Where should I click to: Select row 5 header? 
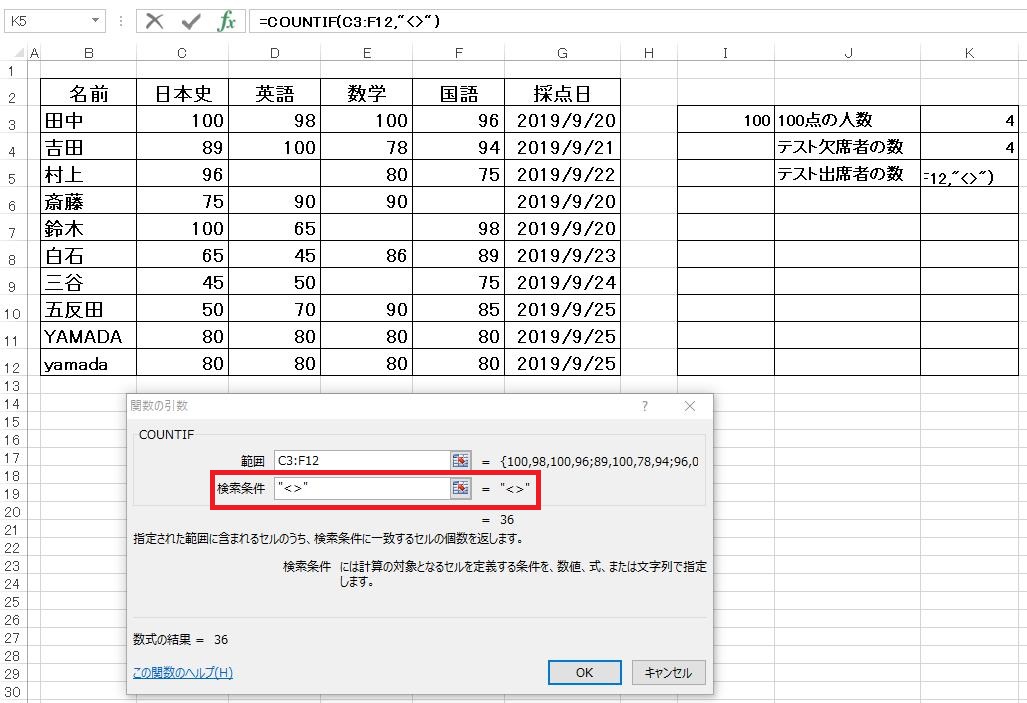(12, 178)
